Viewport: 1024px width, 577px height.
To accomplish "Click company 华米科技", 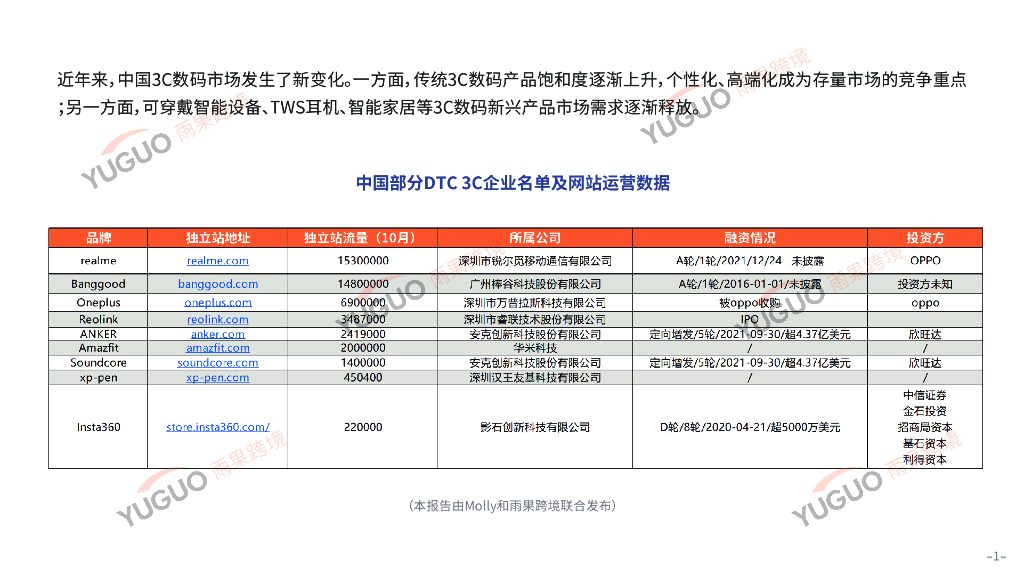I will [535, 348].
